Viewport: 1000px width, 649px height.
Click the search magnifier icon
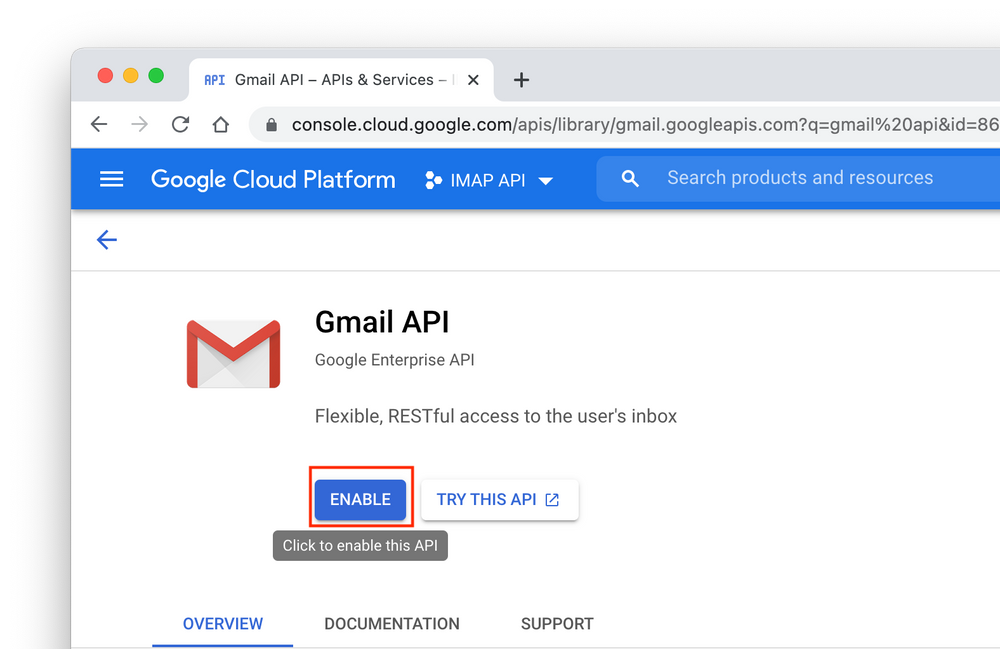[629, 177]
